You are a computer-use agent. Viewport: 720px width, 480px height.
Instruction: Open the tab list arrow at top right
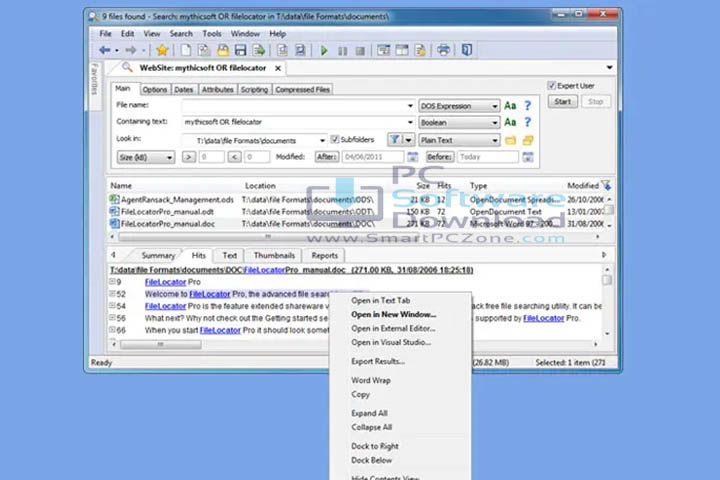coord(609,68)
